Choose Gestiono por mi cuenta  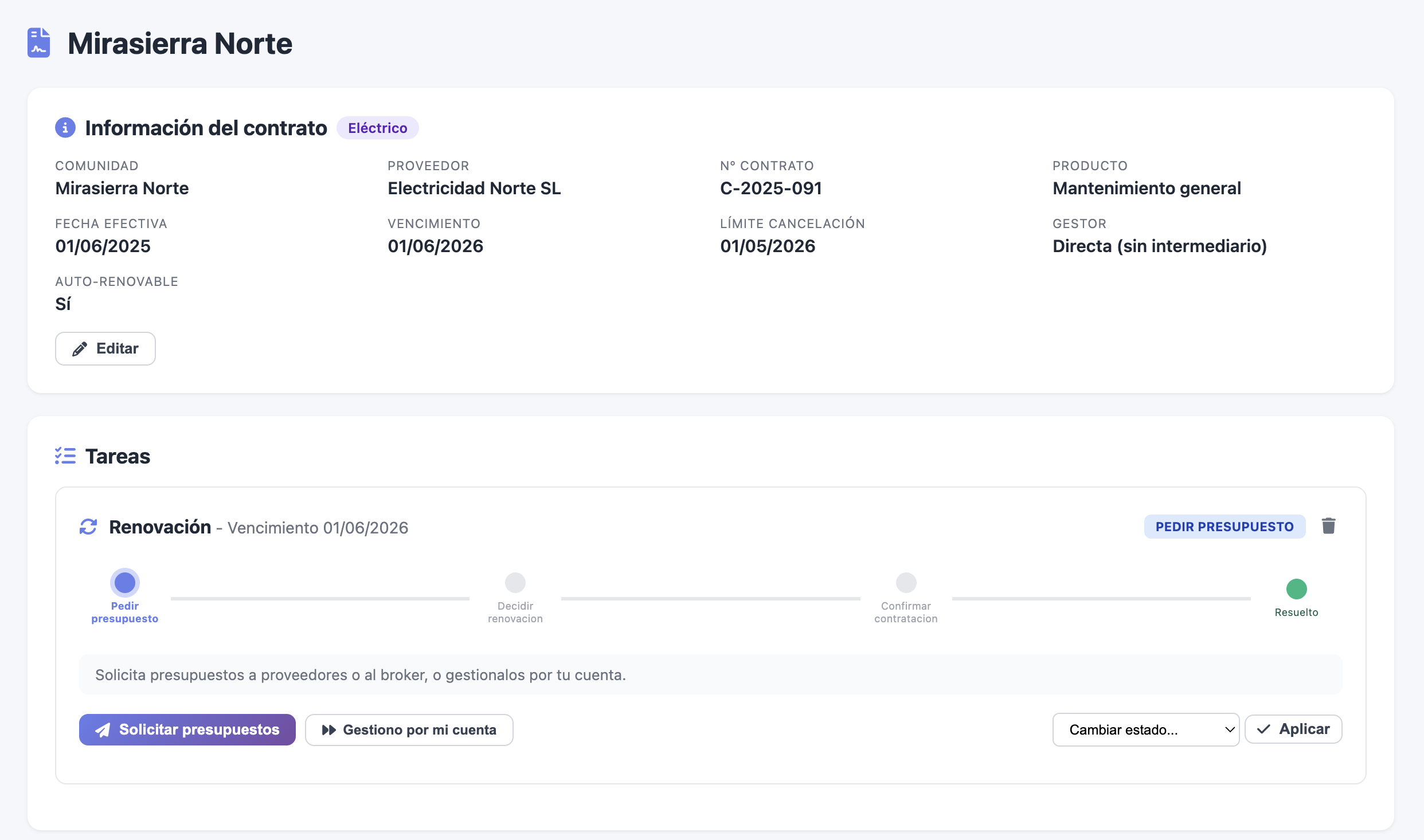tap(409, 729)
